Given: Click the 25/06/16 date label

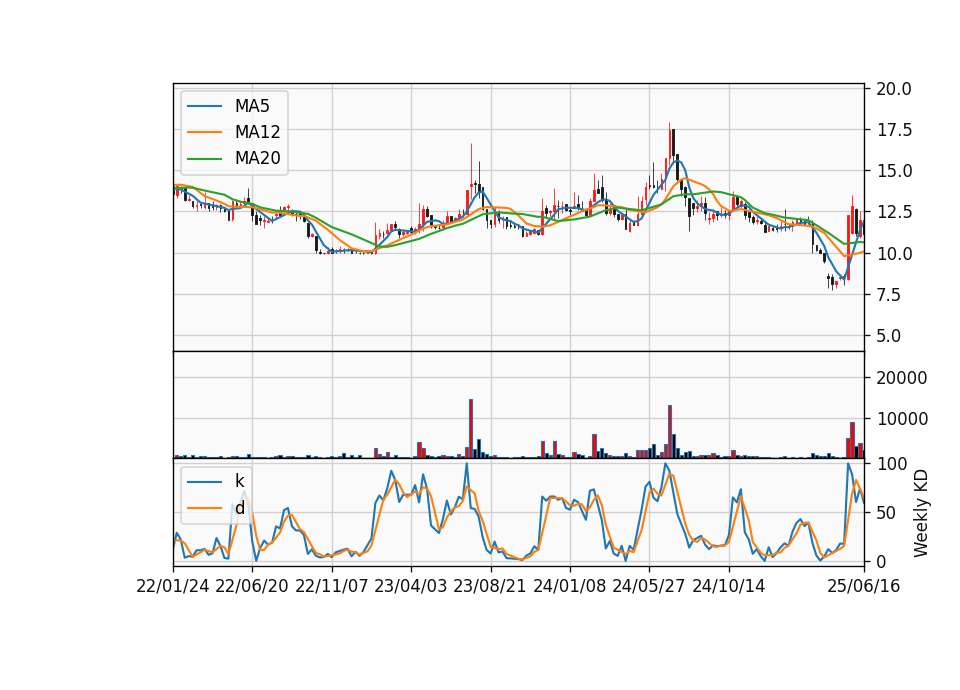Looking at the screenshot, I should 864,587.
